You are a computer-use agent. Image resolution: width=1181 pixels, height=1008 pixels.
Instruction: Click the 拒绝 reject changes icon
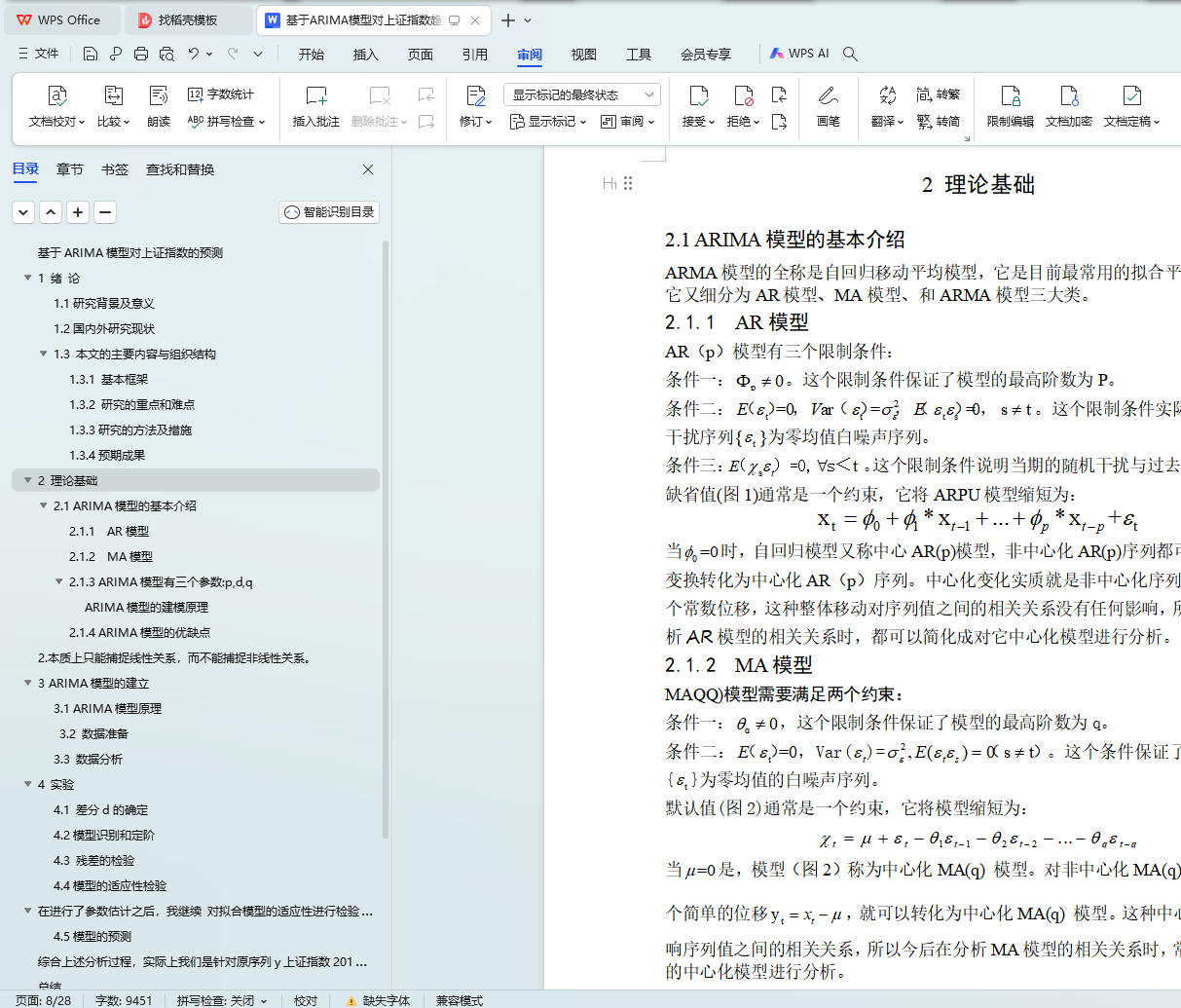tap(743, 95)
